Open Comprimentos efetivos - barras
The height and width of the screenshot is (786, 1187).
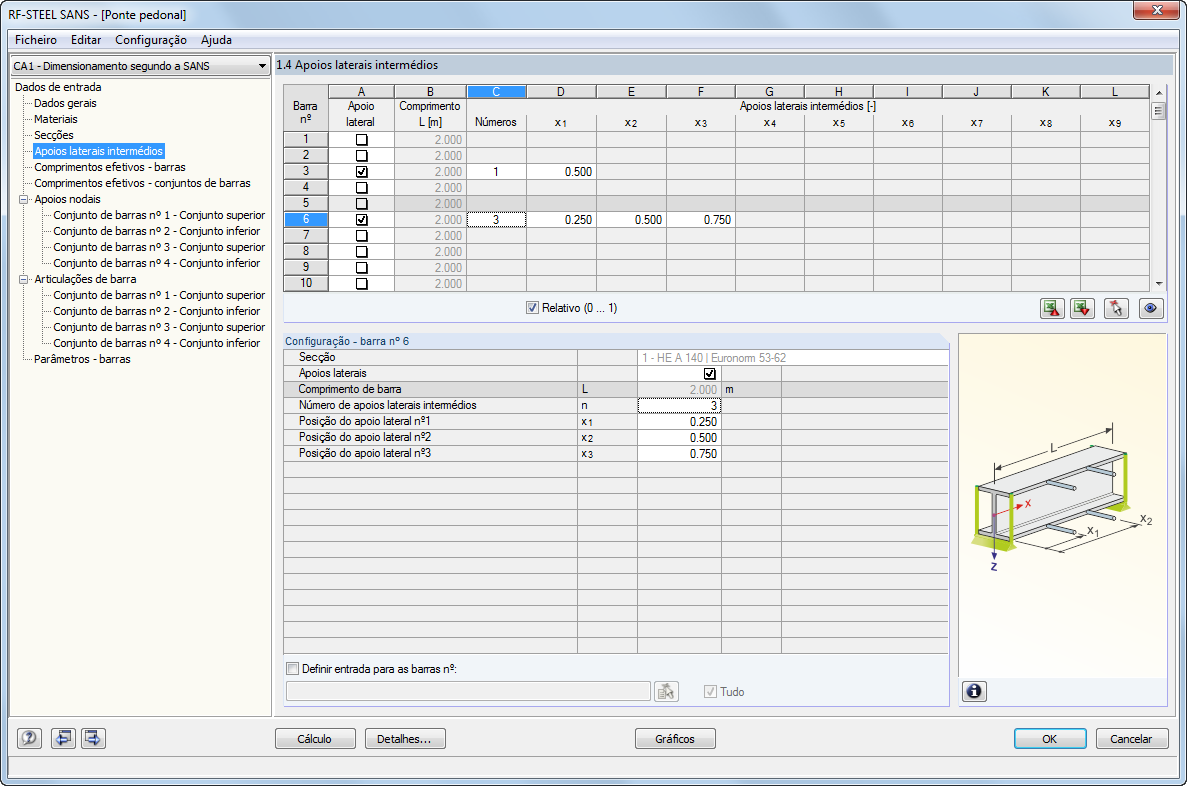click(110, 167)
